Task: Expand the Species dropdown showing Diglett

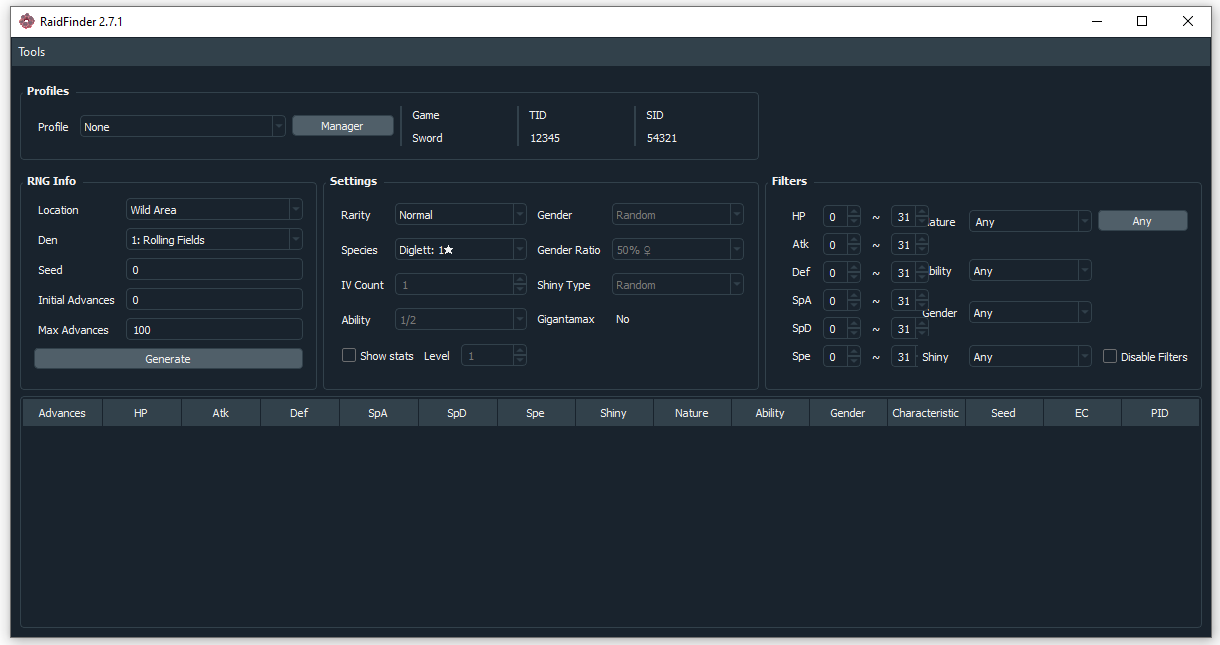Action: coord(460,250)
